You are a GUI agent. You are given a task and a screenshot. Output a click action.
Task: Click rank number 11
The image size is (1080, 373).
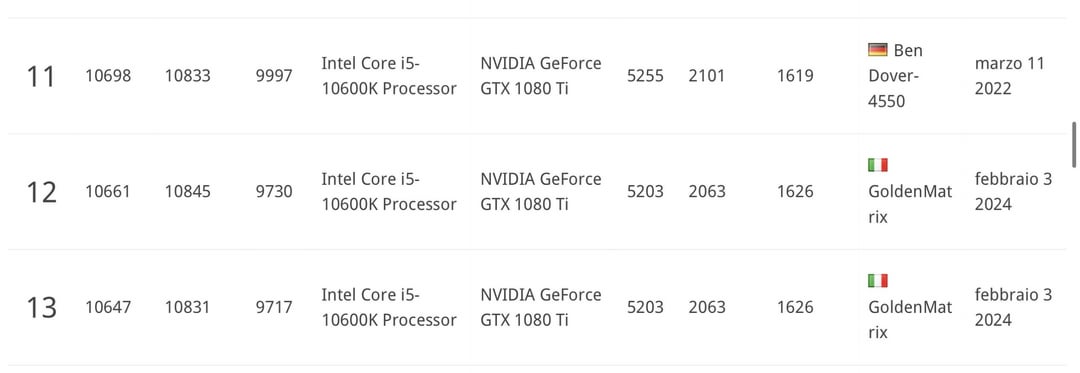(x=41, y=76)
